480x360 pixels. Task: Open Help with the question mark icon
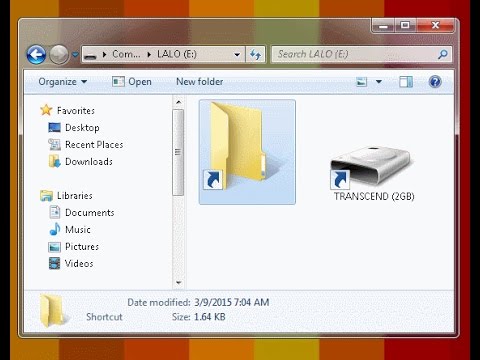435,82
